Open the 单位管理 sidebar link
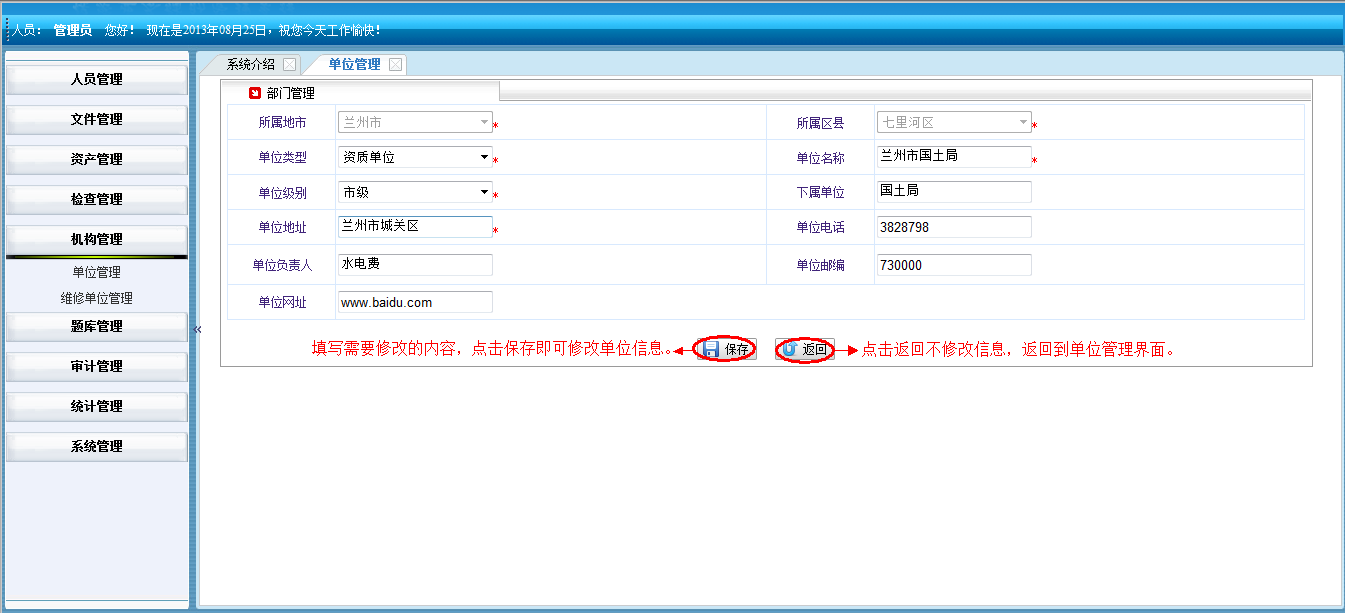 tap(96, 272)
